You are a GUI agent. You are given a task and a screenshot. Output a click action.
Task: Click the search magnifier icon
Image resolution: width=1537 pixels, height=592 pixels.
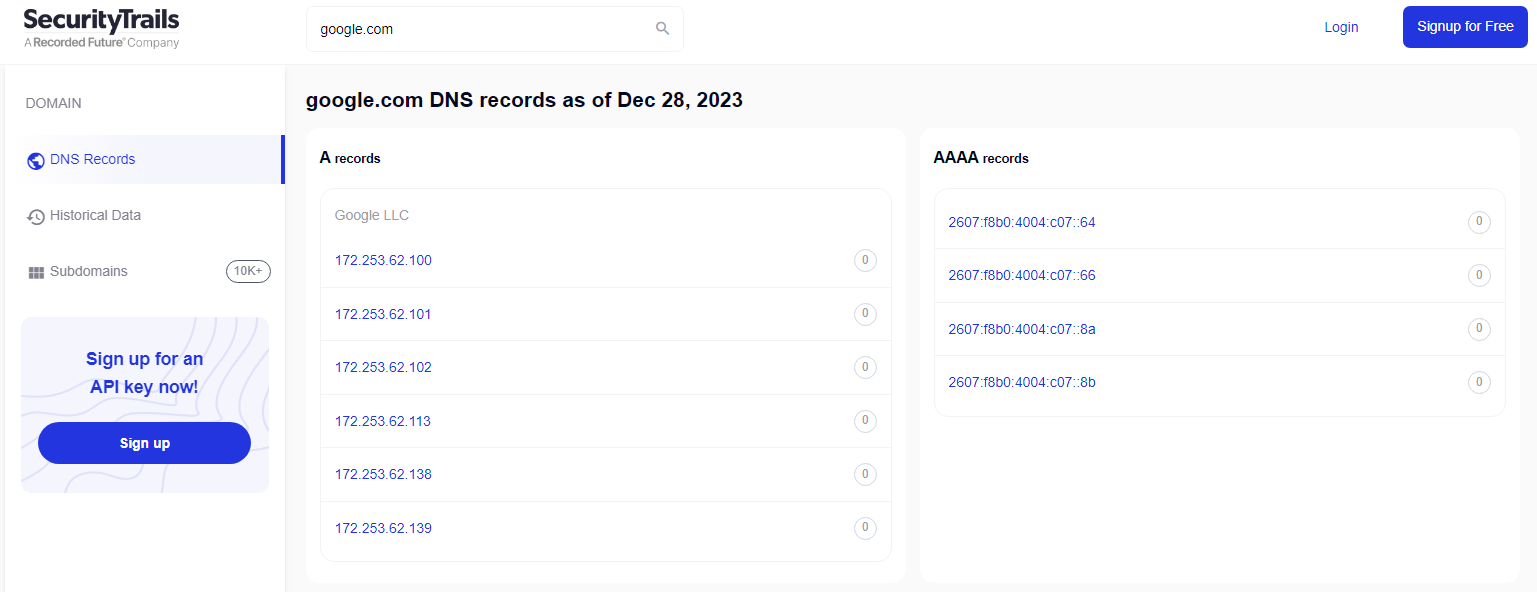(x=662, y=28)
